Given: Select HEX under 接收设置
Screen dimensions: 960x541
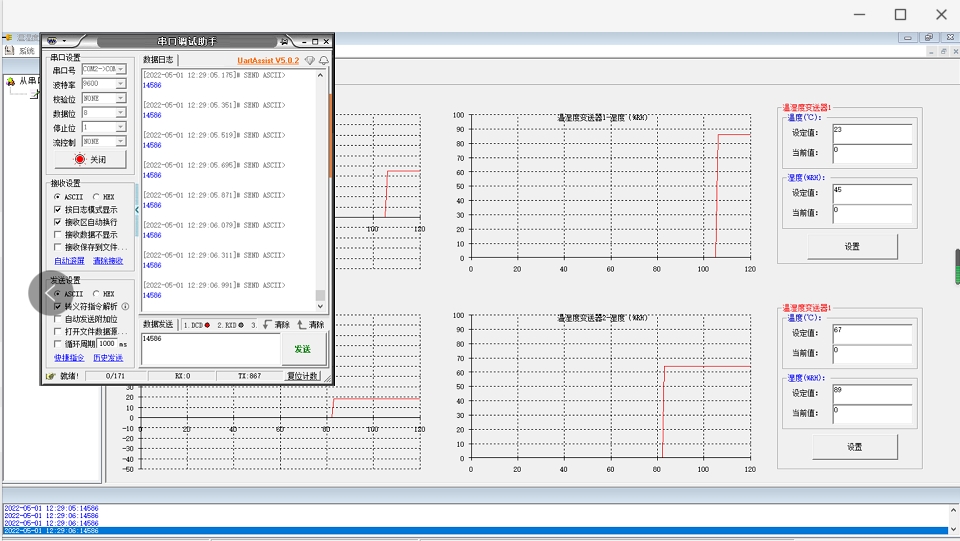Looking at the screenshot, I should tap(96, 197).
